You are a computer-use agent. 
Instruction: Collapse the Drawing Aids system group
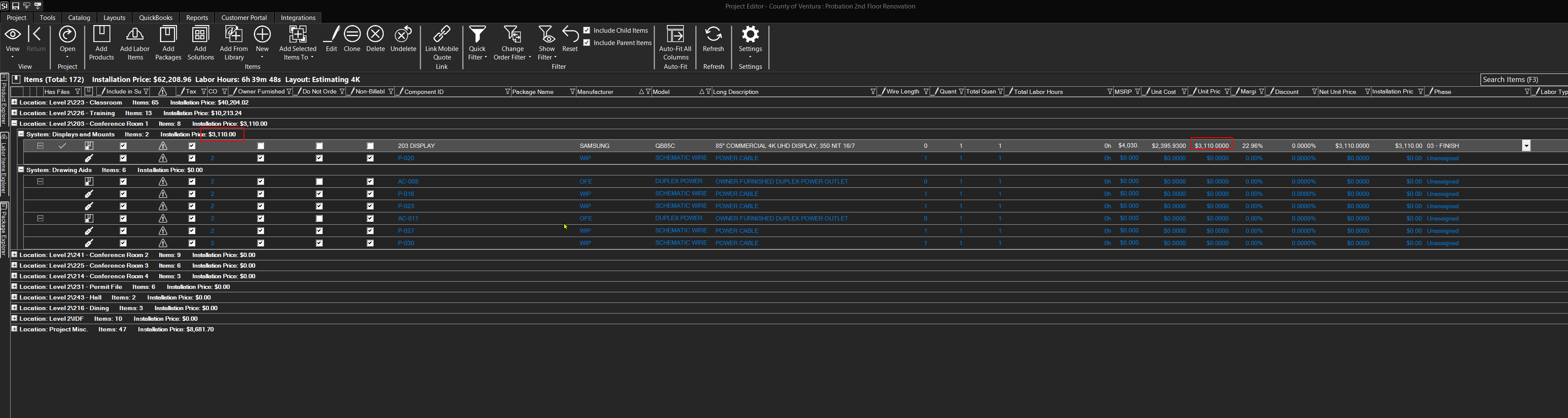click(x=21, y=169)
